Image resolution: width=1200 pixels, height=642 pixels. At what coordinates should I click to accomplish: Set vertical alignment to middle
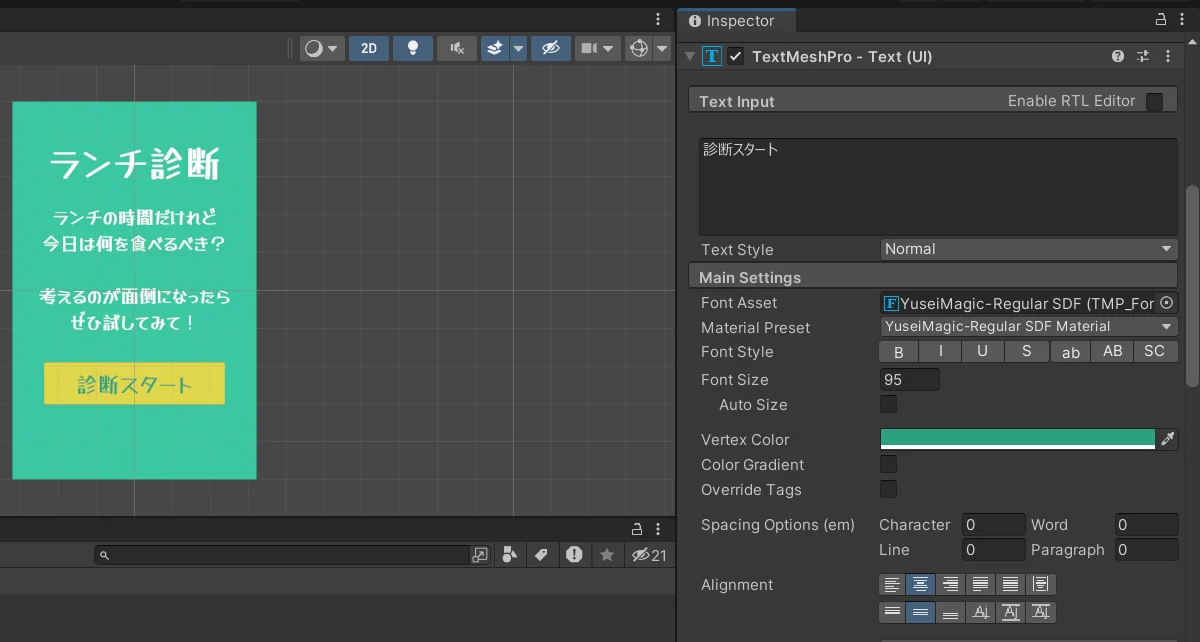pyautogui.click(x=921, y=612)
